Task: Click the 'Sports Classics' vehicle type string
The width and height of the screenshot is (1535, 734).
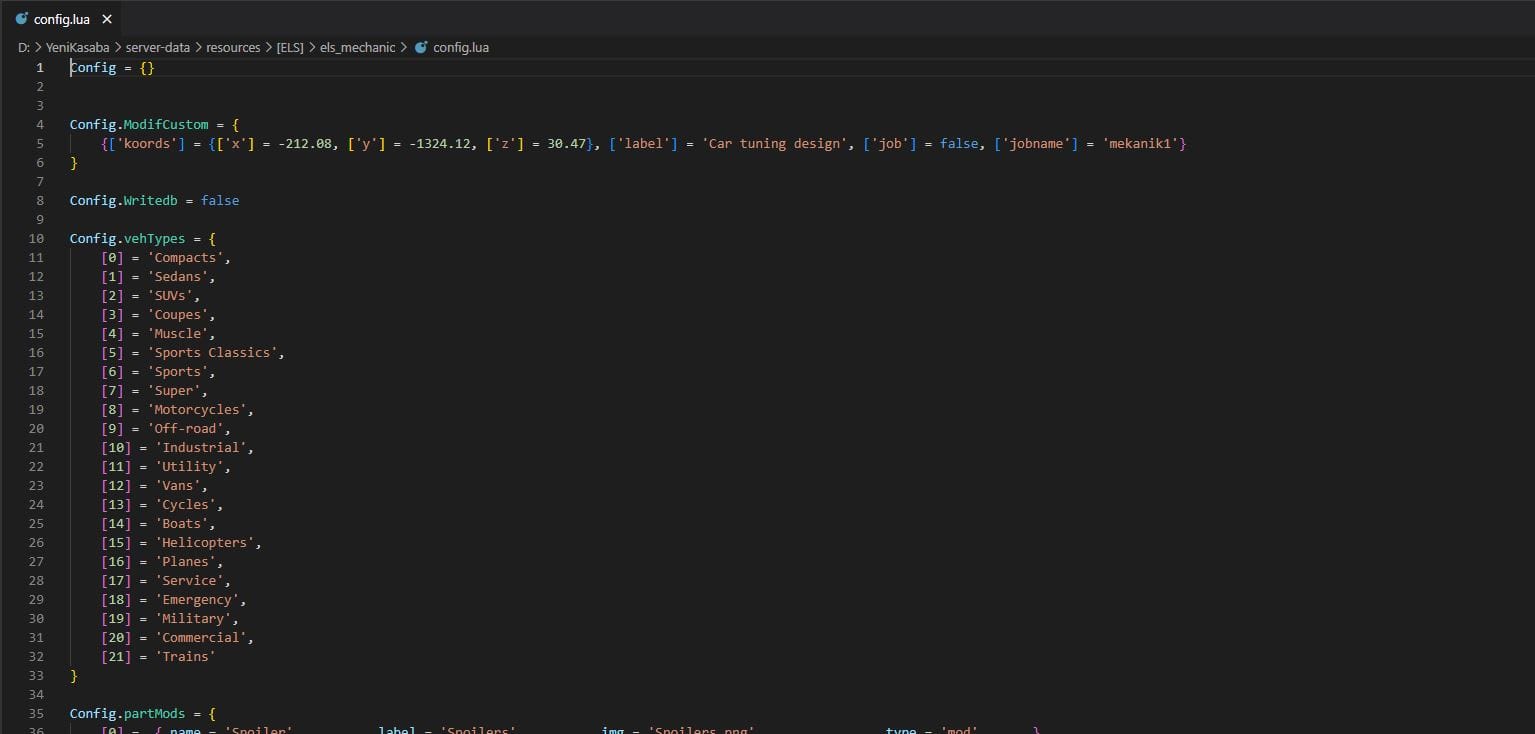Action: coord(215,353)
